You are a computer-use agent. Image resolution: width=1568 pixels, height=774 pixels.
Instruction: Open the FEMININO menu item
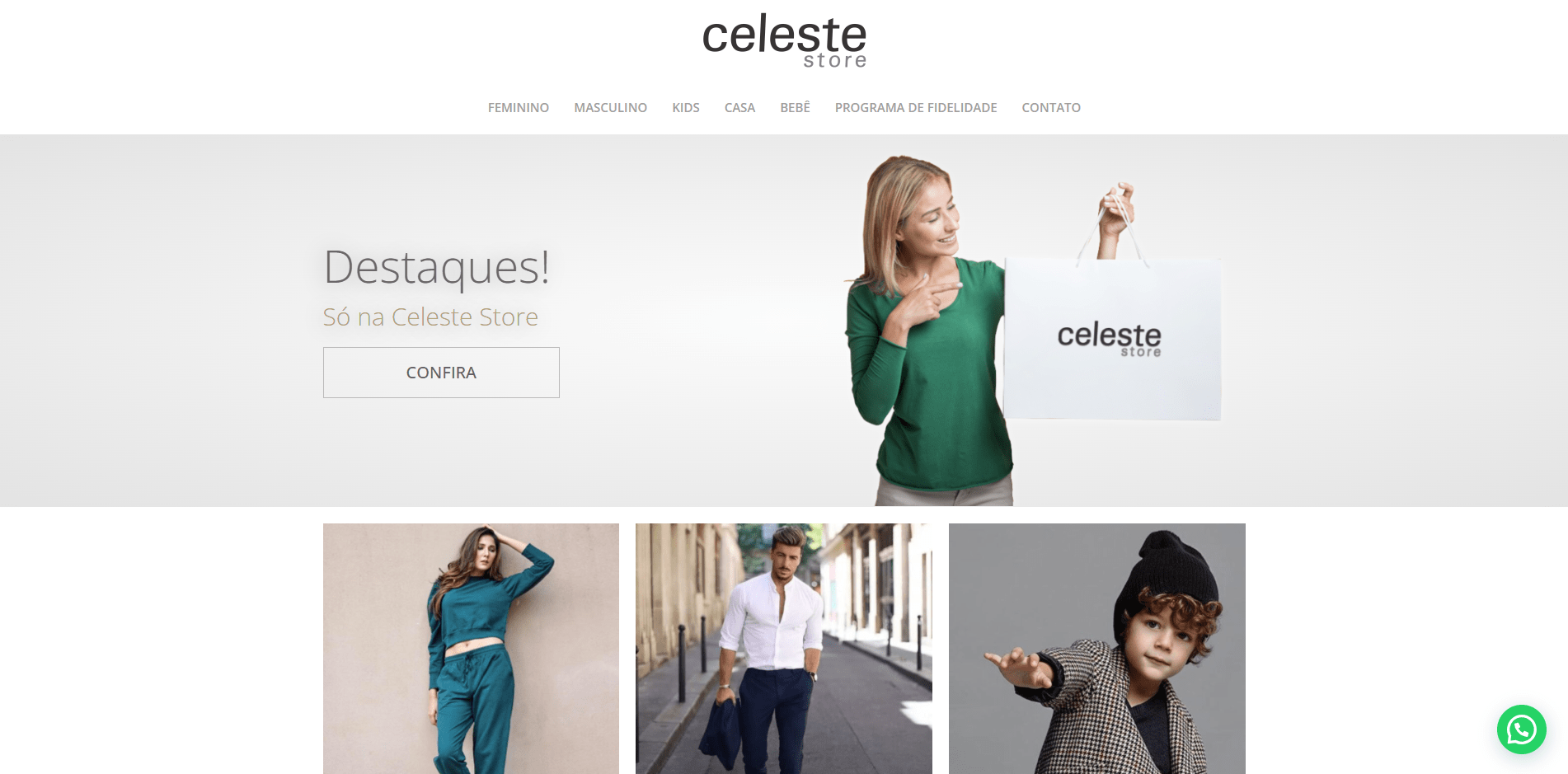pos(519,108)
